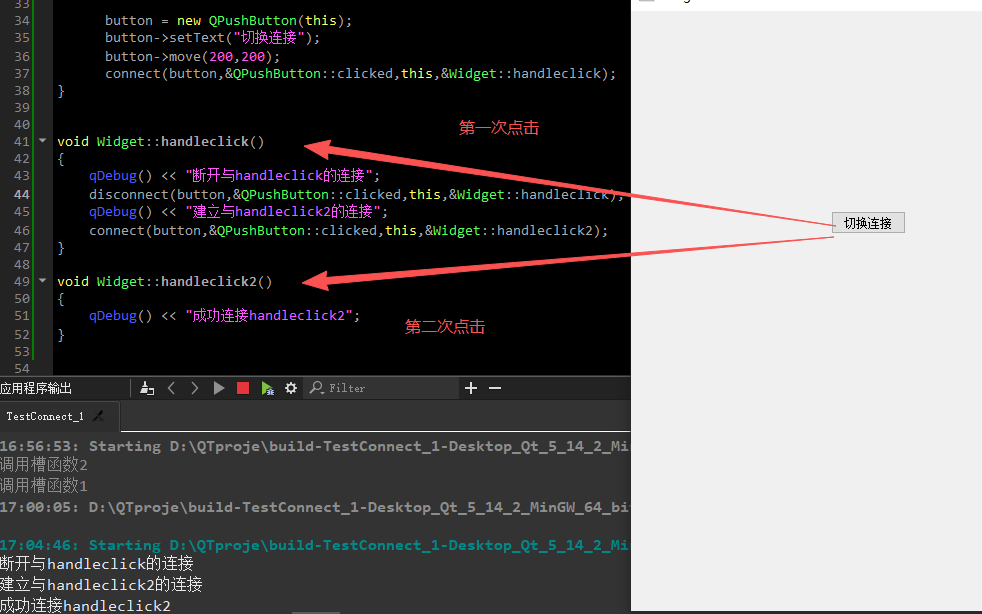Click code line button->setText
This screenshot has height=614, width=982.
pos(212,38)
